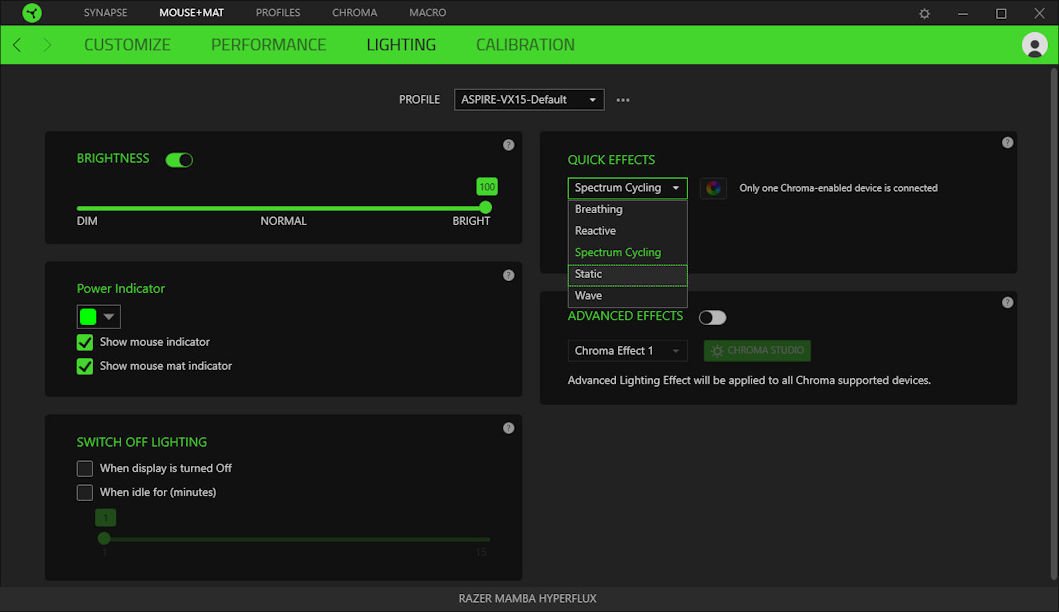Viewport: 1059px width, 612px height.
Task: Minimize the Razer Synapse window
Action: pyautogui.click(x=963, y=14)
